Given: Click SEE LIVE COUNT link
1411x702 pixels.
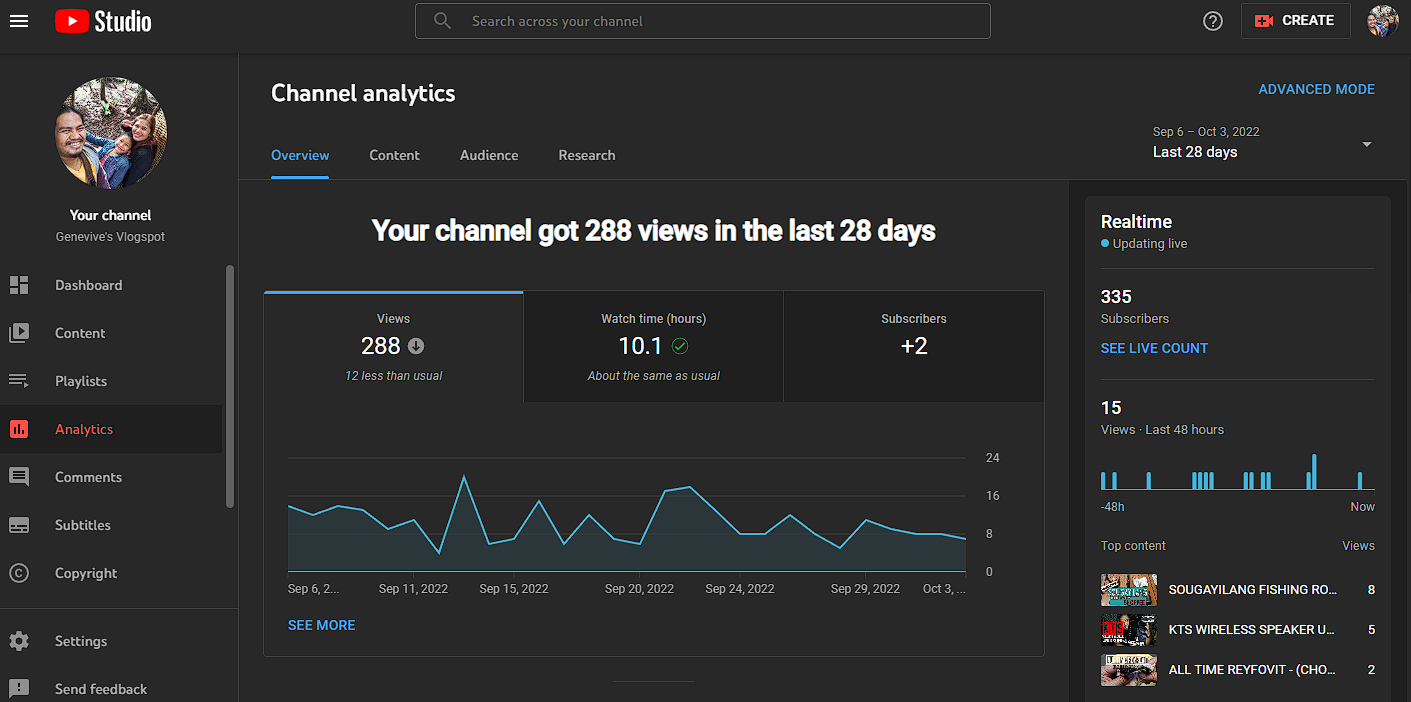Looking at the screenshot, I should tap(1154, 348).
